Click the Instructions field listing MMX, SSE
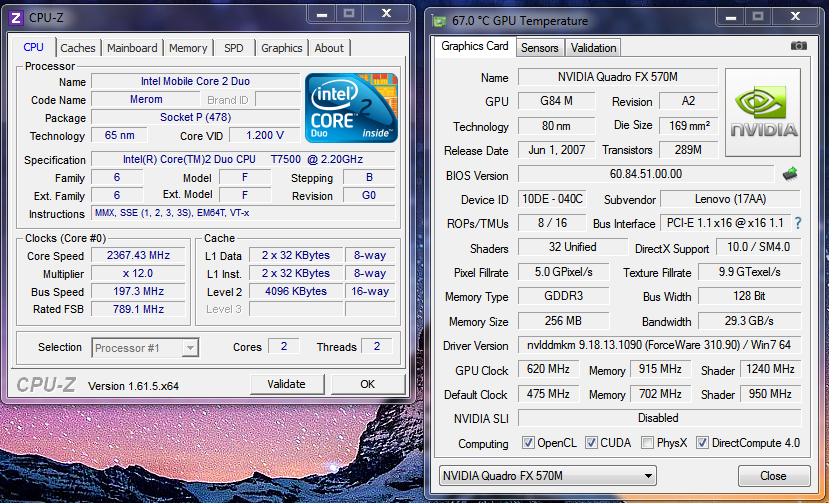Screen dimensions: 829x503 click(x=243, y=213)
